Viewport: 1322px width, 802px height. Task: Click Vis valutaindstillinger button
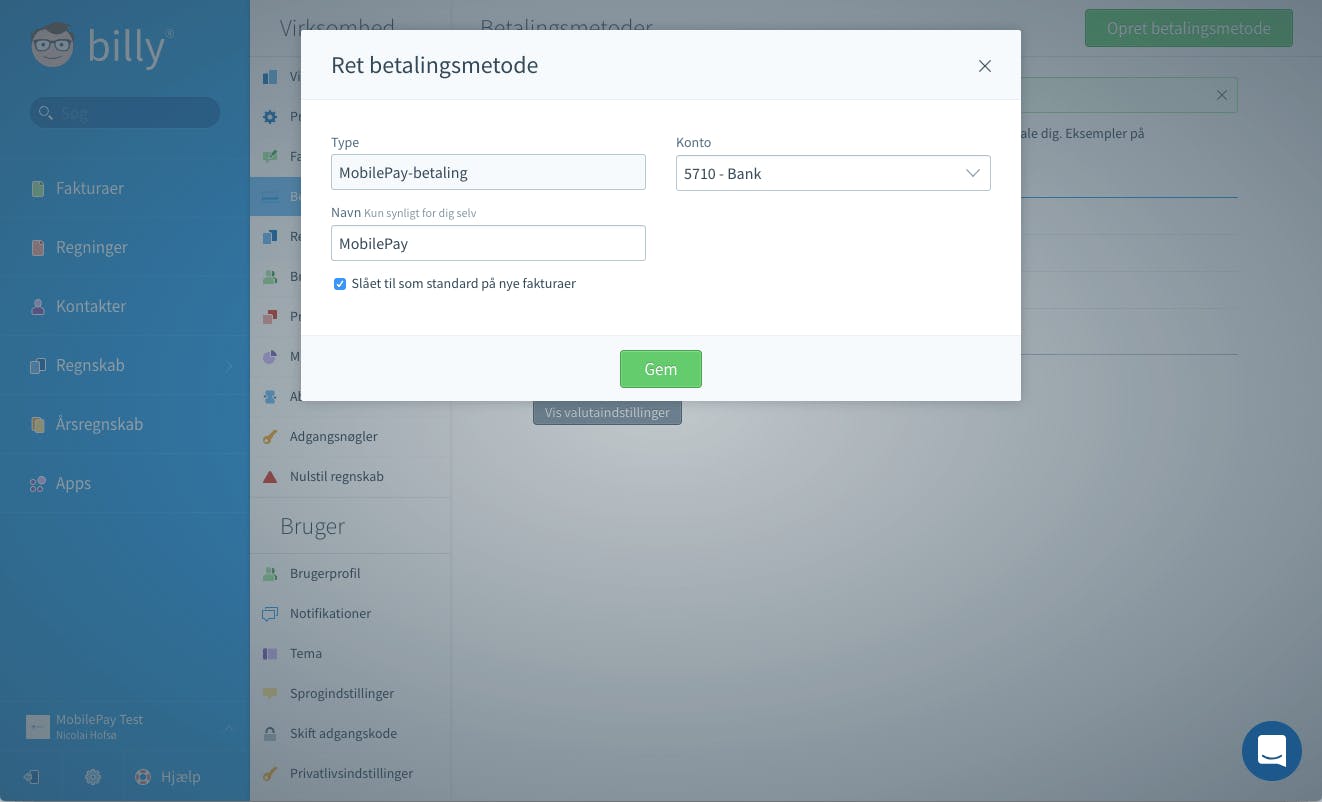607,412
